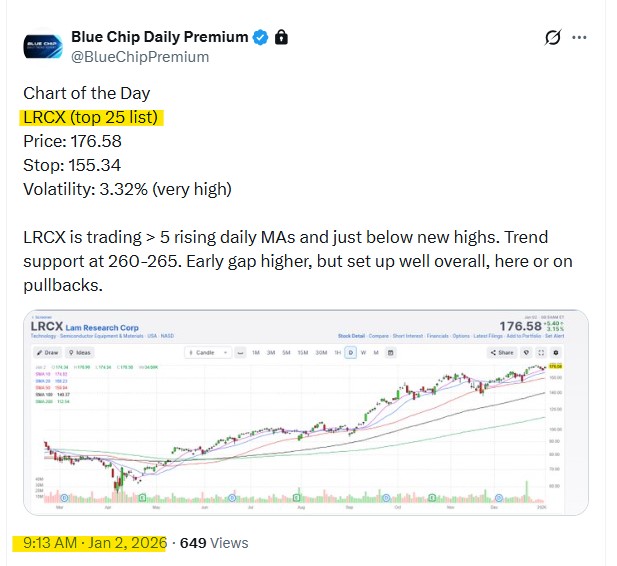
Task: Switch to the 30M timeframe
Action: pos(321,352)
